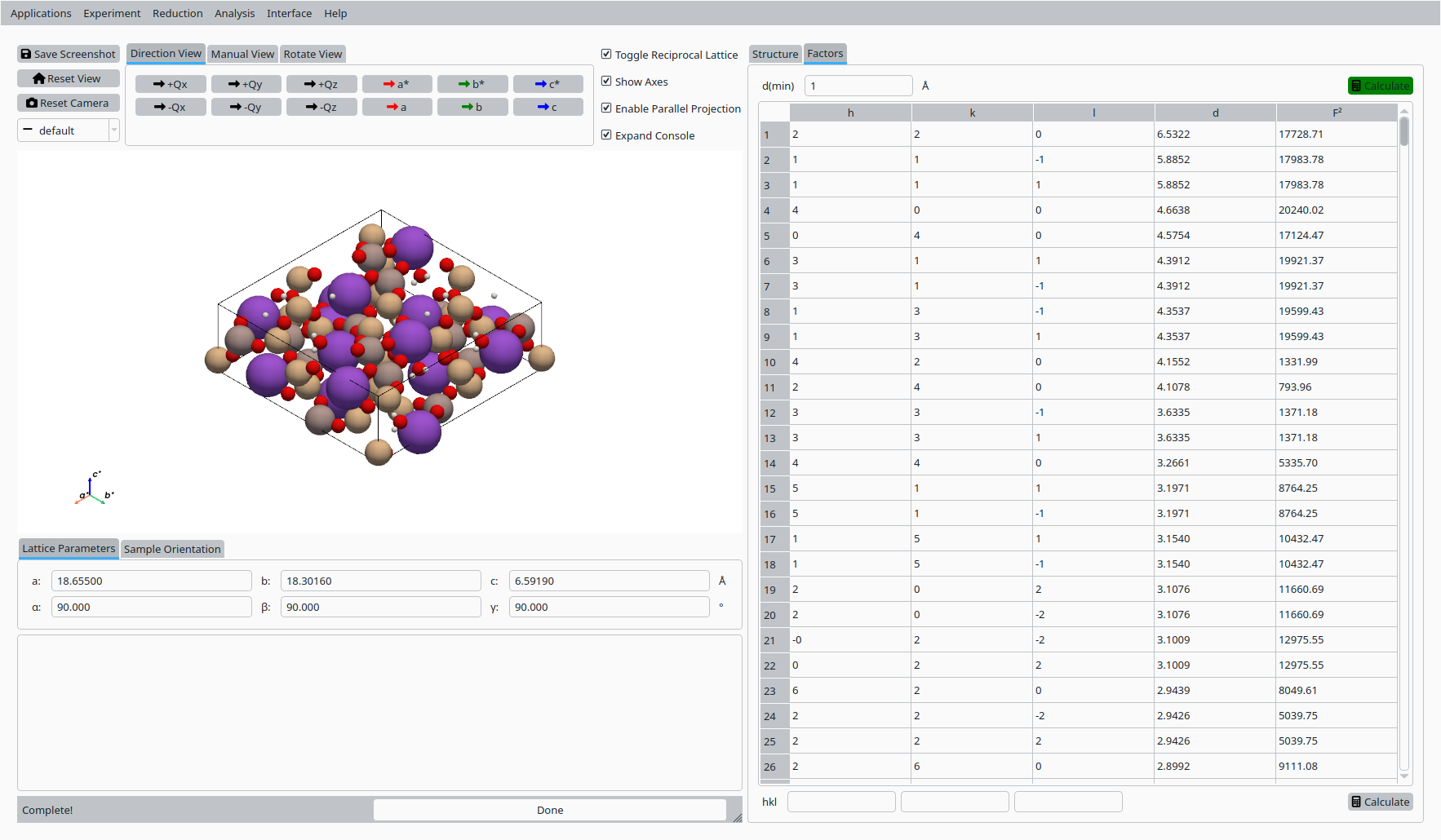
Task: Disable Show Axes
Action: click(606, 81)
